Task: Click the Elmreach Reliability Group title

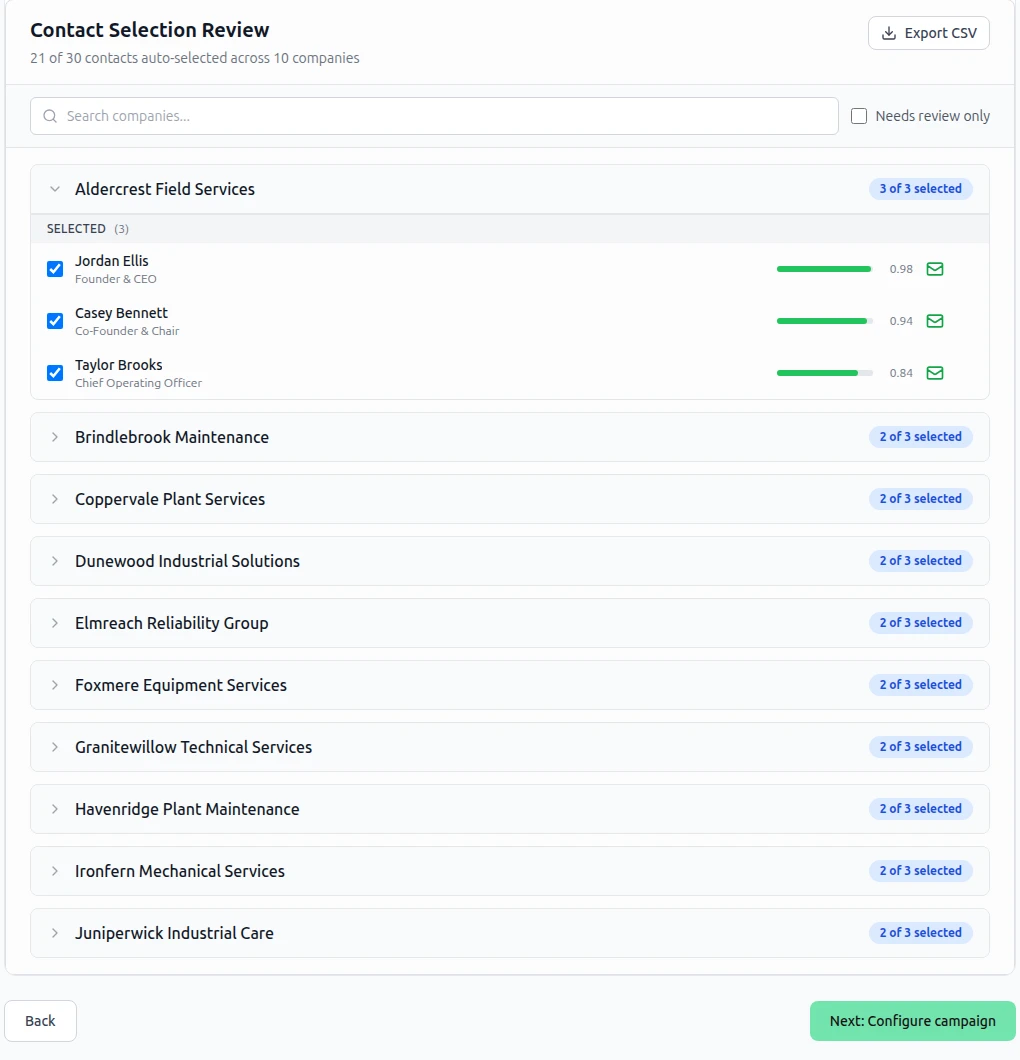Action: pyautogui.click(x=172, y=623)
